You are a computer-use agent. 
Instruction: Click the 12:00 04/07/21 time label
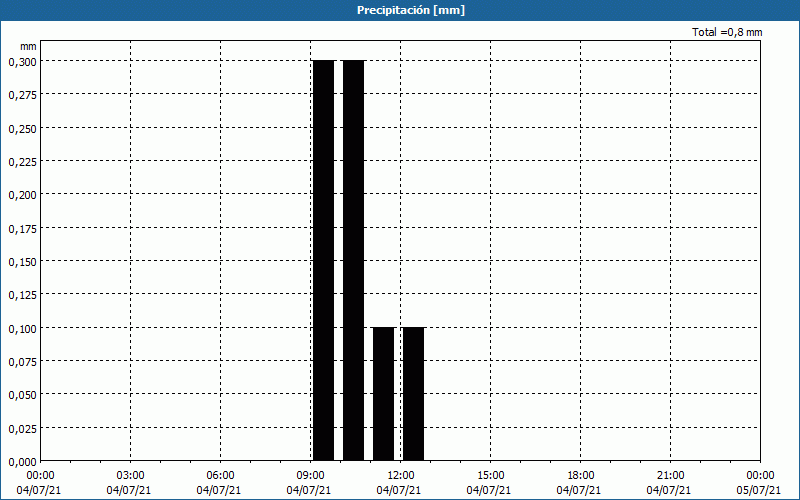pos(399,483)
